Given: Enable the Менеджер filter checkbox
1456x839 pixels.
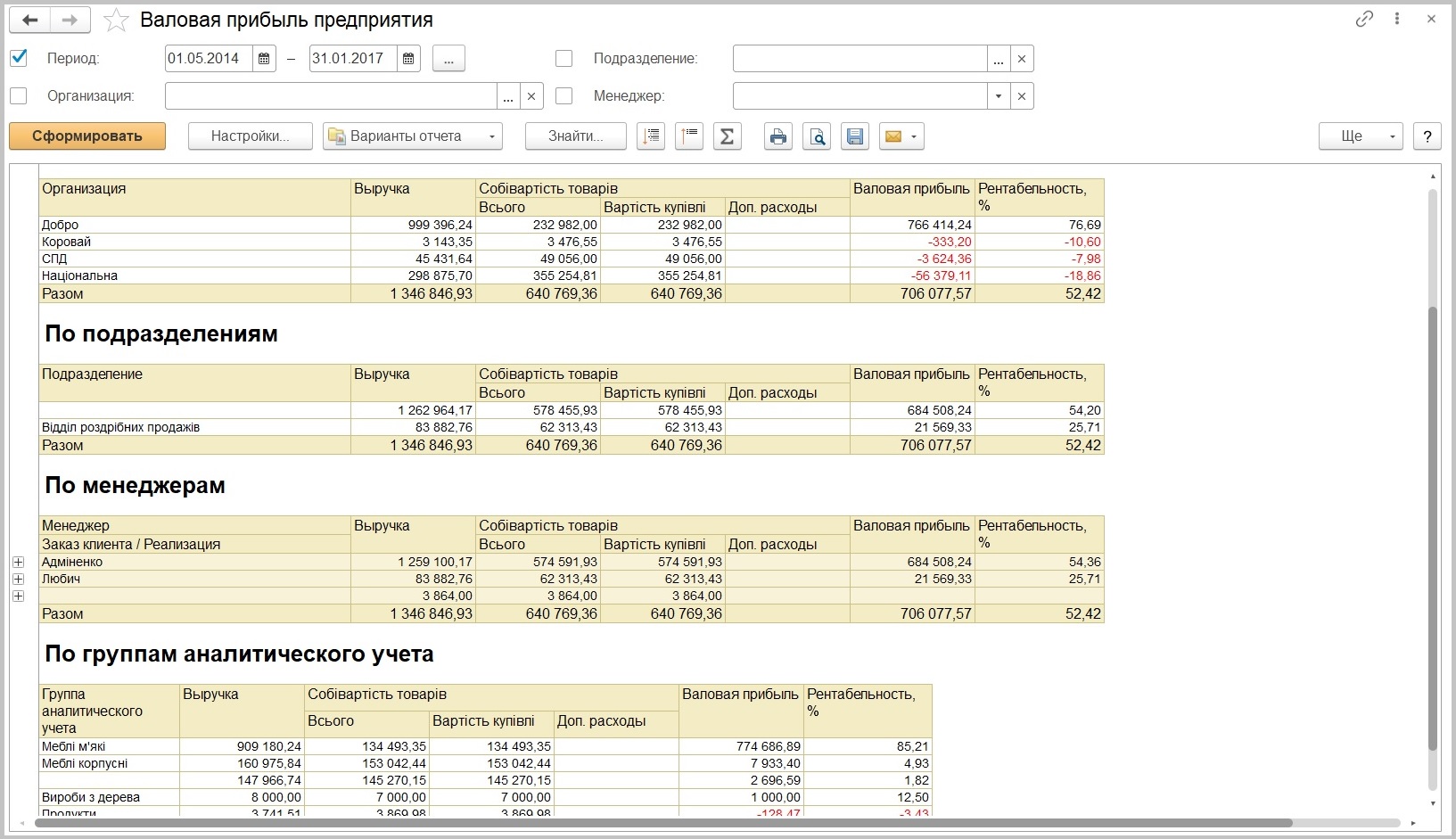Looking at the screenshot, I should tap(563, 95).
